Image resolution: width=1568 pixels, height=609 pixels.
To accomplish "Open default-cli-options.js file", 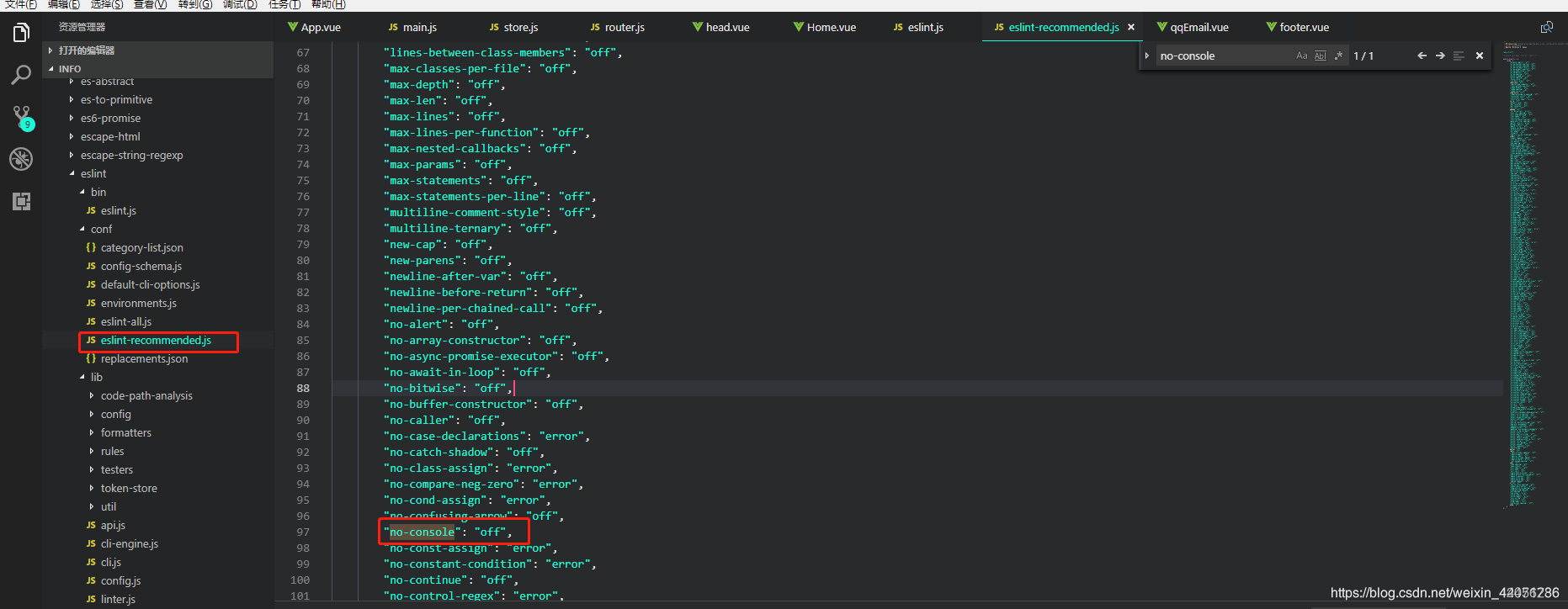I will (150, 284).
